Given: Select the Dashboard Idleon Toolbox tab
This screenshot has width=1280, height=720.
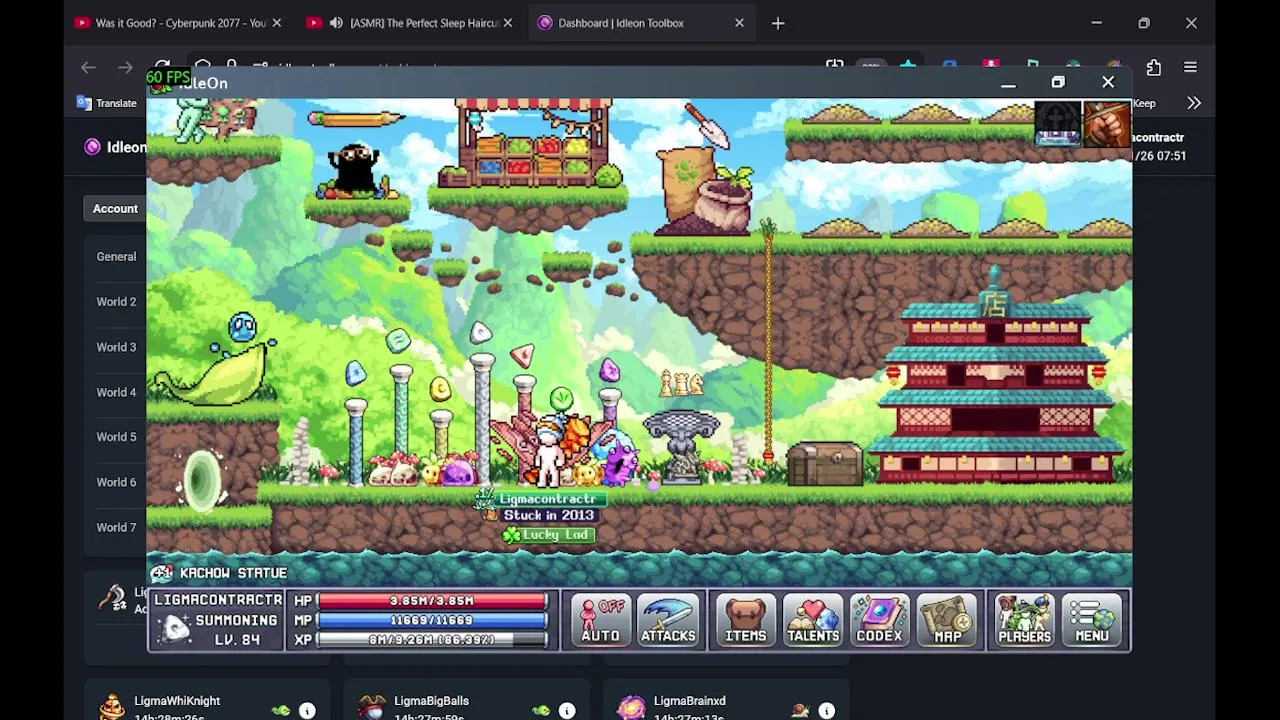Looking at the screenshot, I should coord(641,23).
